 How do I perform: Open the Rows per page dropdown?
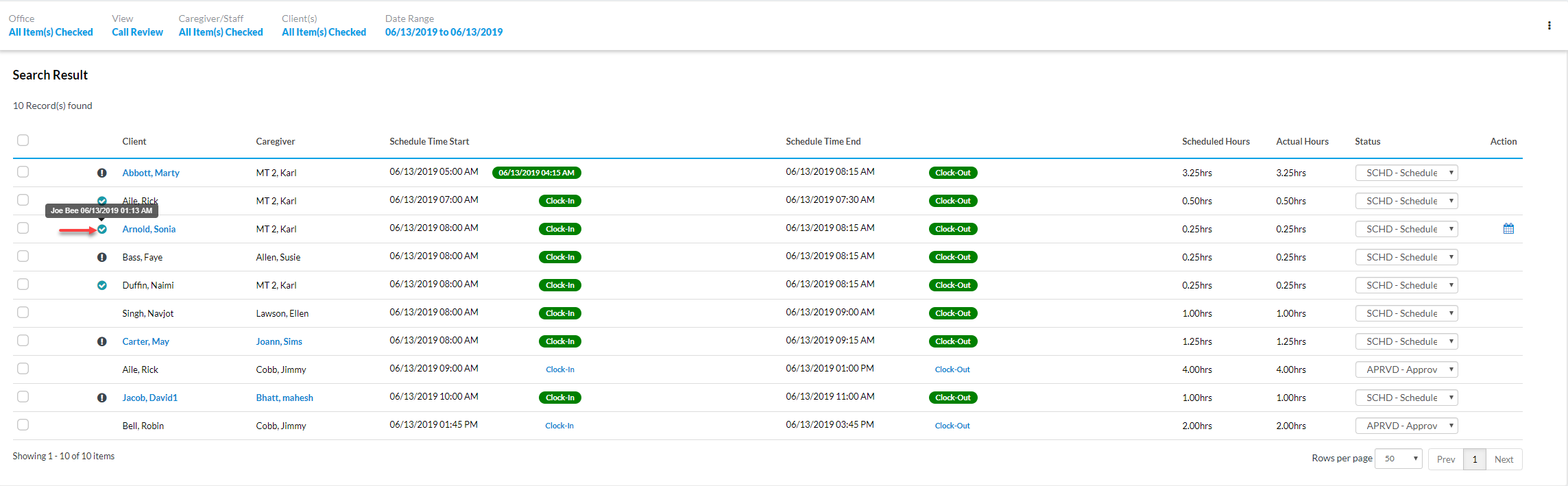pos(1398,459)
